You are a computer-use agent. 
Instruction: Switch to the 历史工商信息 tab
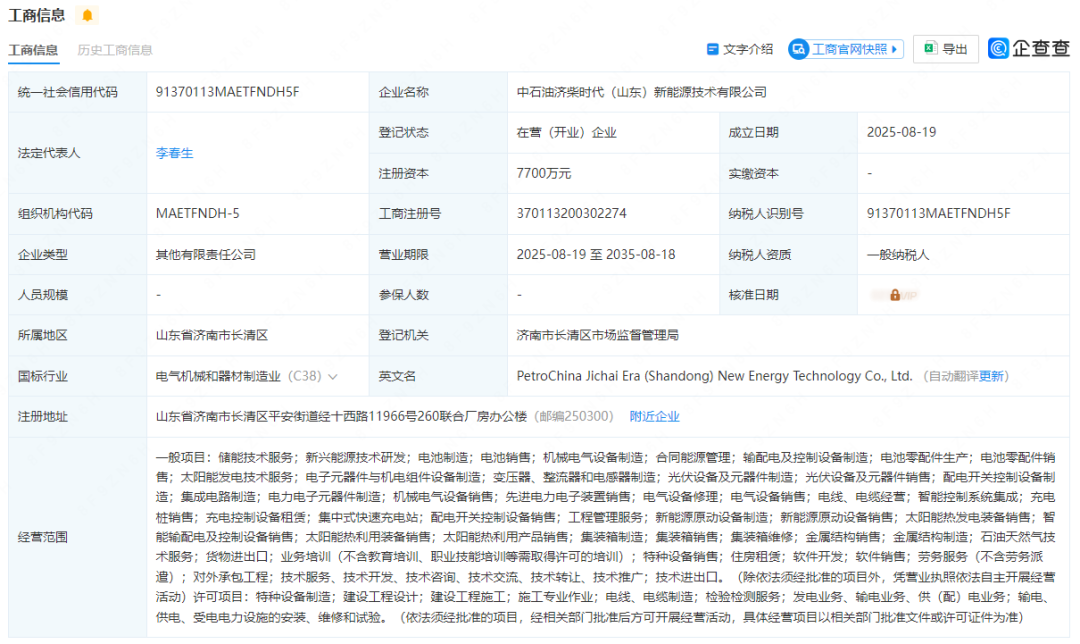[114, 50]
